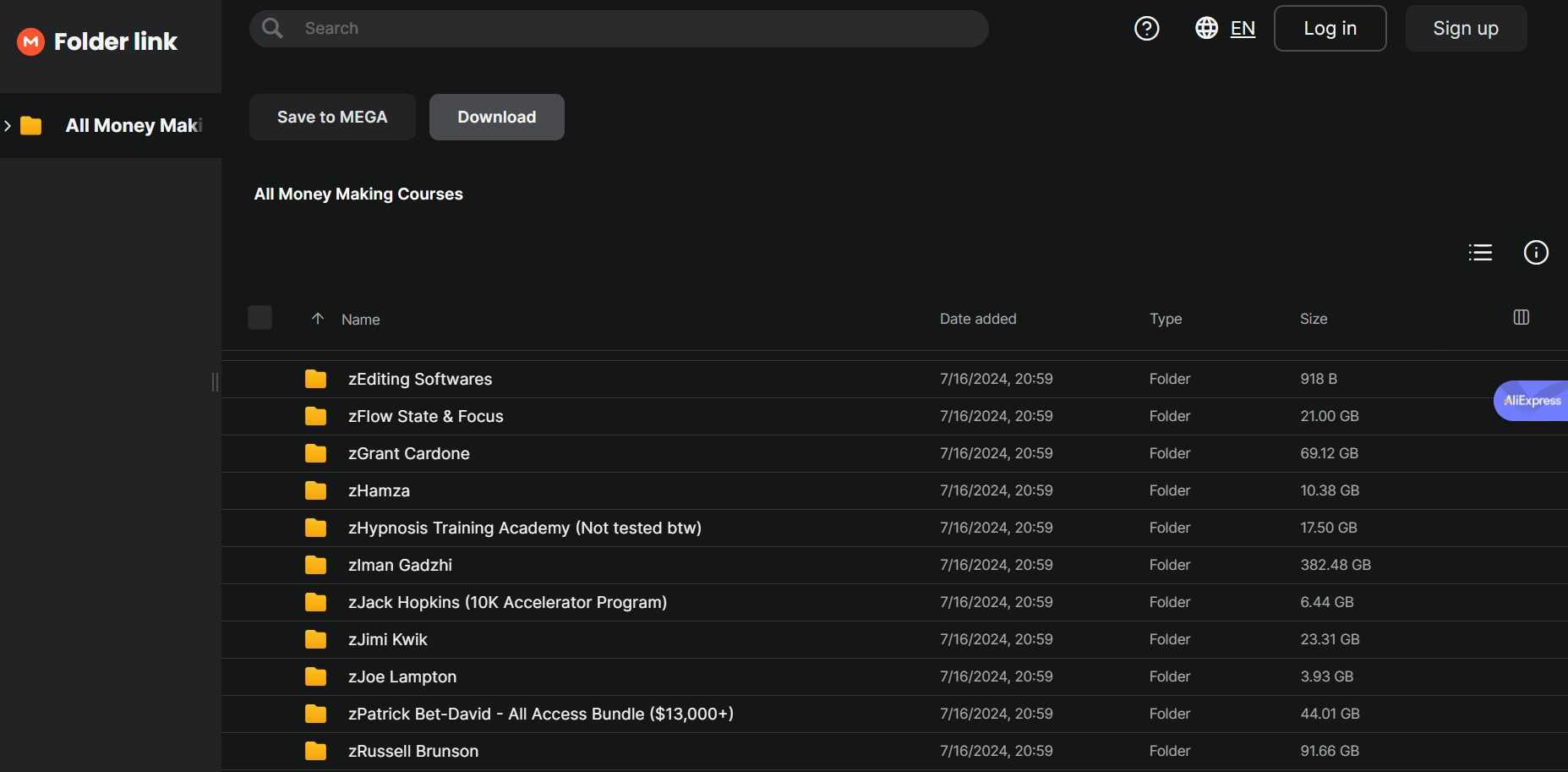Sort by Name column header

pos(360,320)
